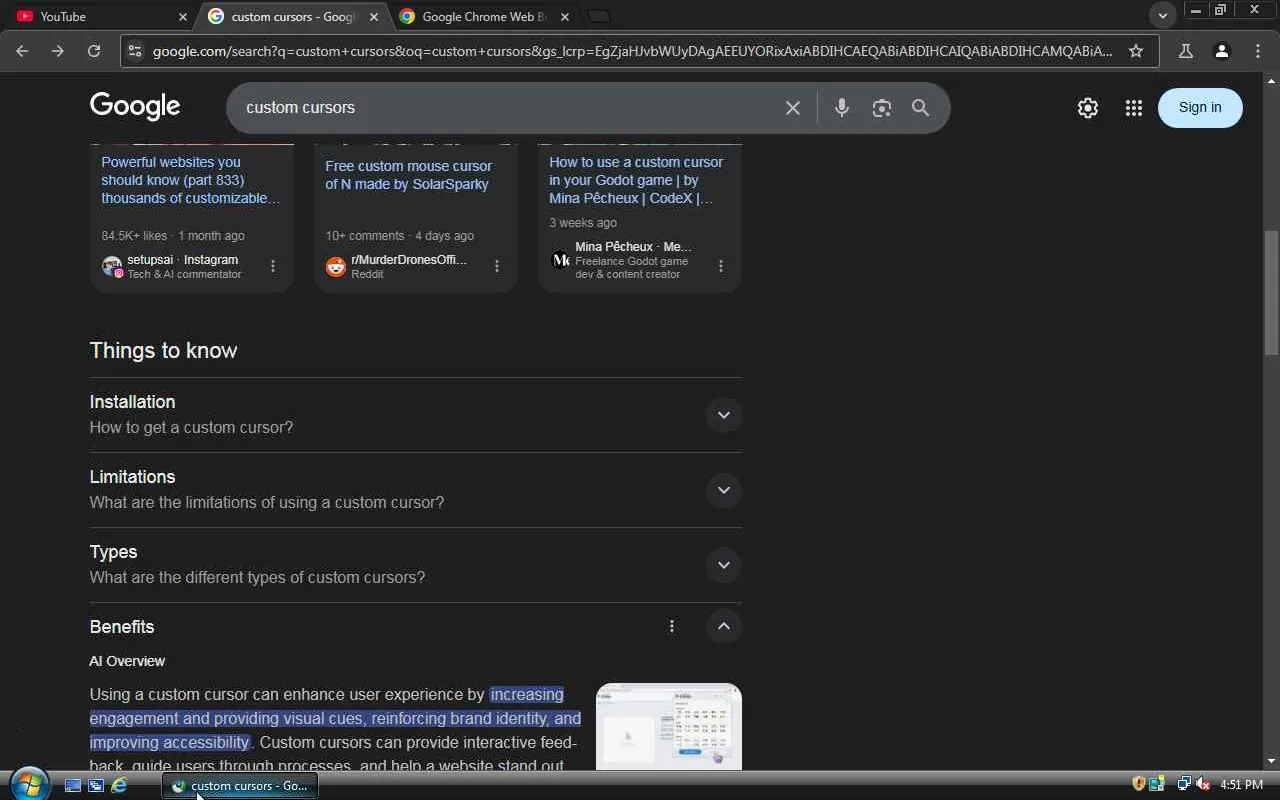Click the setupsai · Instagram source name

(x=182, y=260)
